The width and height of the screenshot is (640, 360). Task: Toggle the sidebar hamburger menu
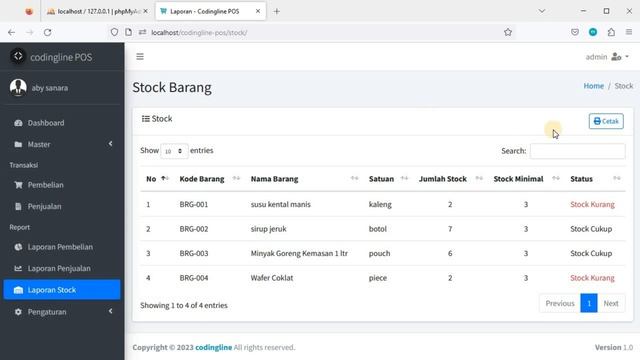click(x=140, y=57)
